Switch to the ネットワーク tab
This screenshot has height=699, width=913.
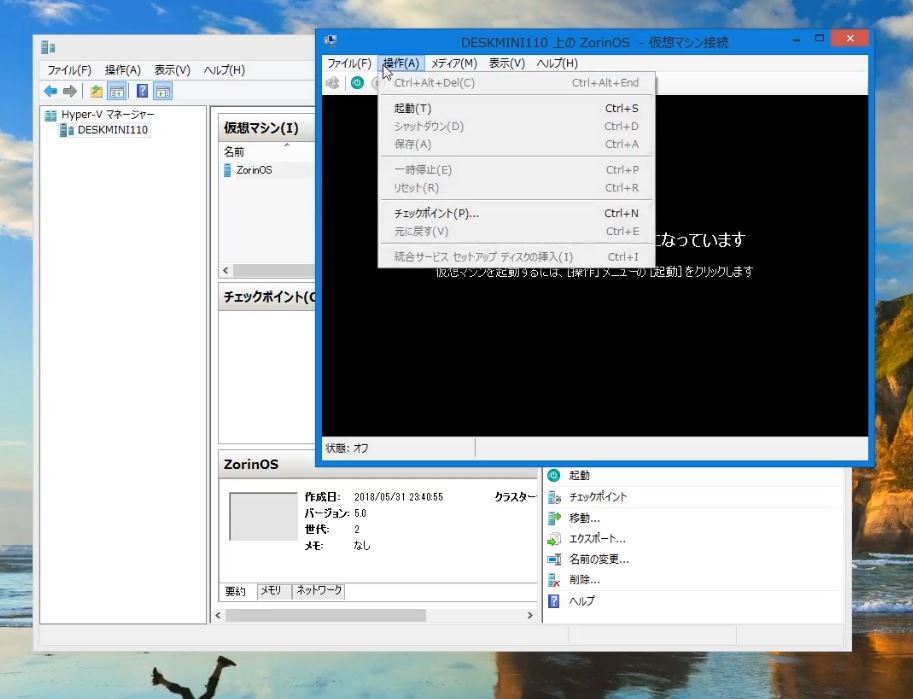318,591
